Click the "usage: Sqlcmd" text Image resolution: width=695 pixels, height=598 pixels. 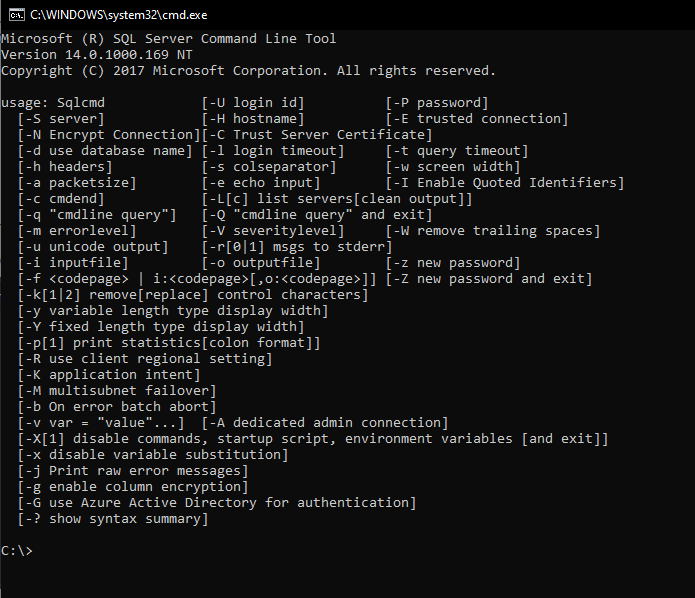click(53, 103)
